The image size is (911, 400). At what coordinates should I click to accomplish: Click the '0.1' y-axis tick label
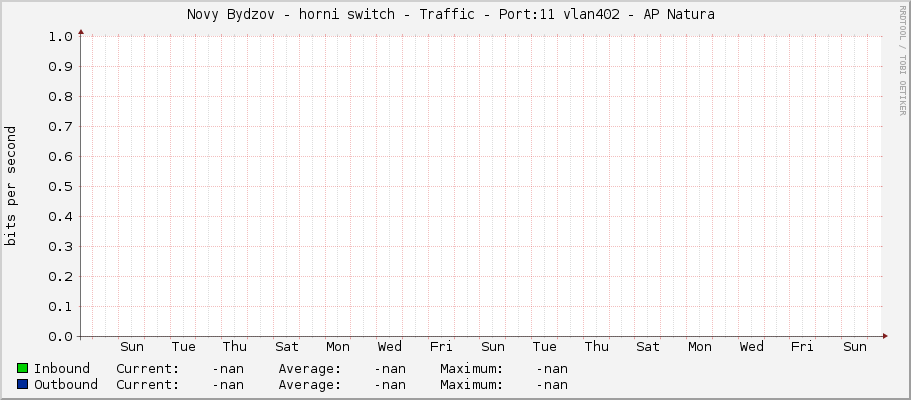click(x=60, y=306)
